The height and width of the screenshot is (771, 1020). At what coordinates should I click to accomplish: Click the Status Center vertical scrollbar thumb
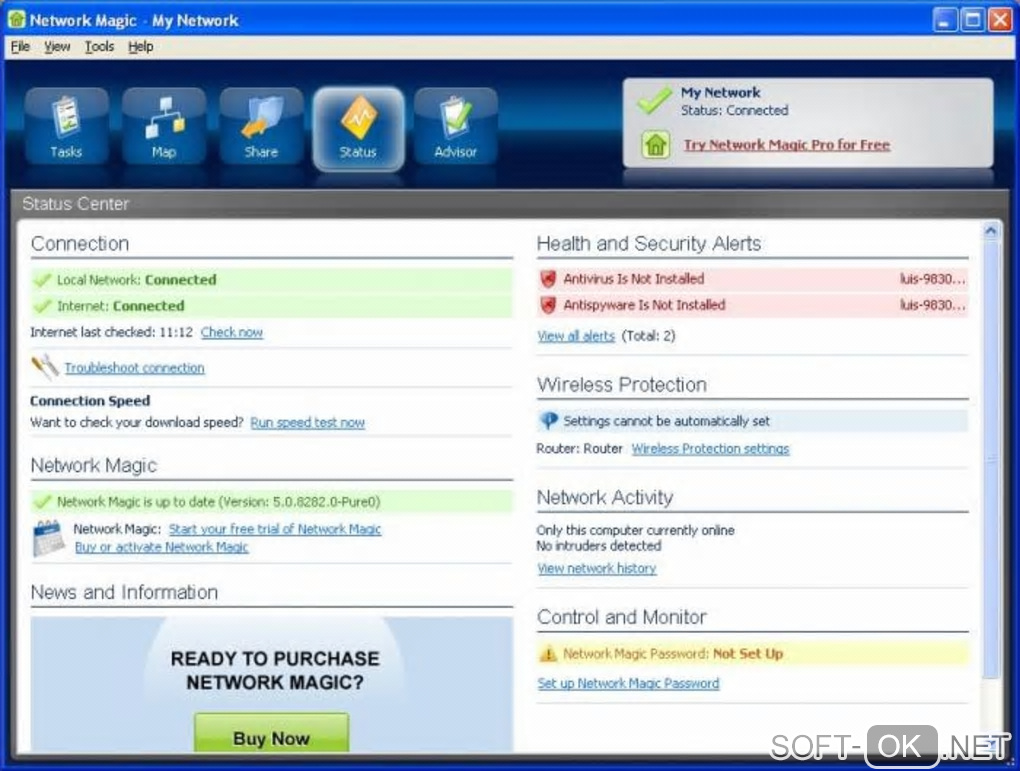tap(991, 459)
